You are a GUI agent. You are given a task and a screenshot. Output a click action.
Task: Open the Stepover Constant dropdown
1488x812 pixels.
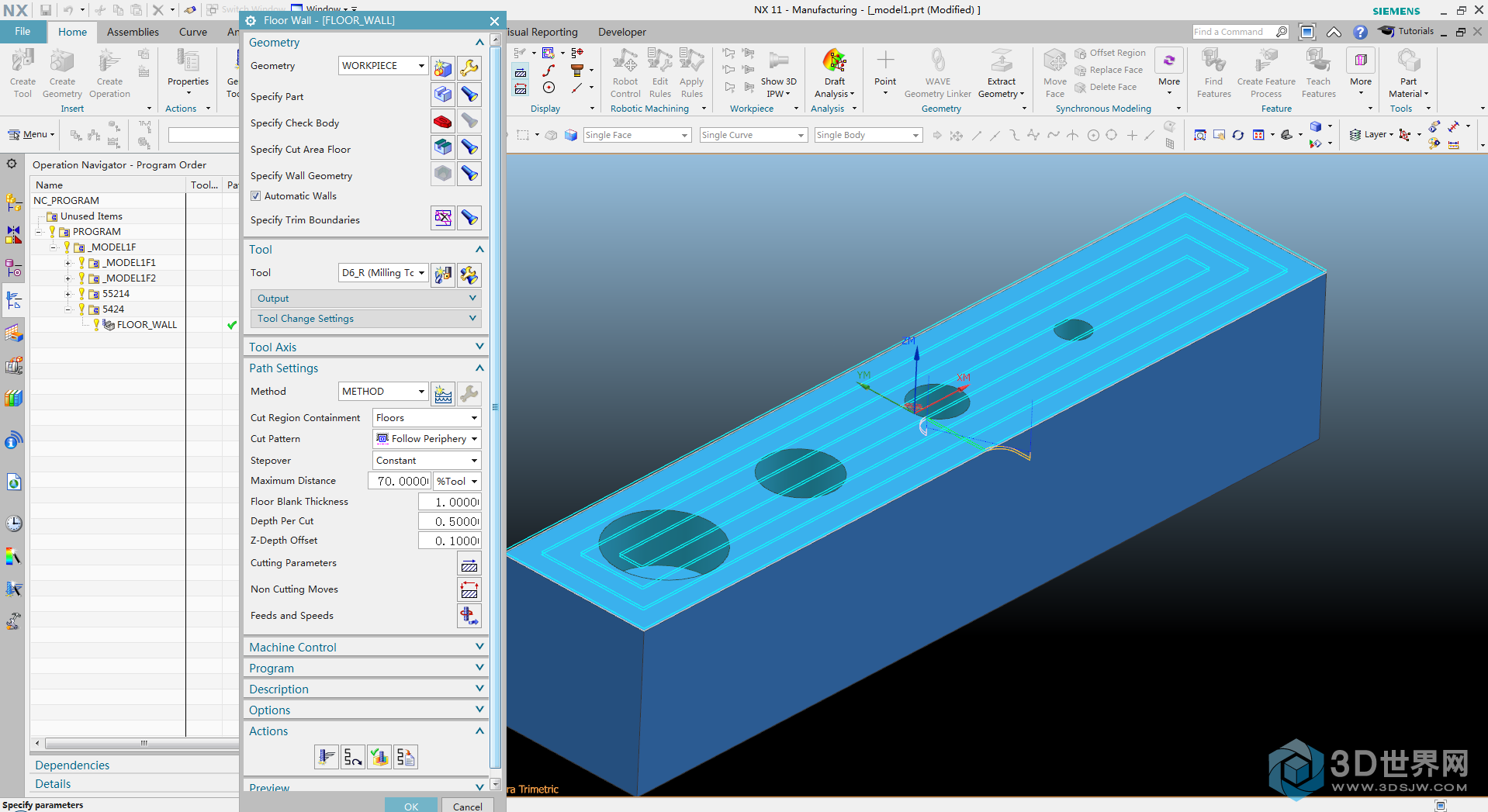point(427,461)
